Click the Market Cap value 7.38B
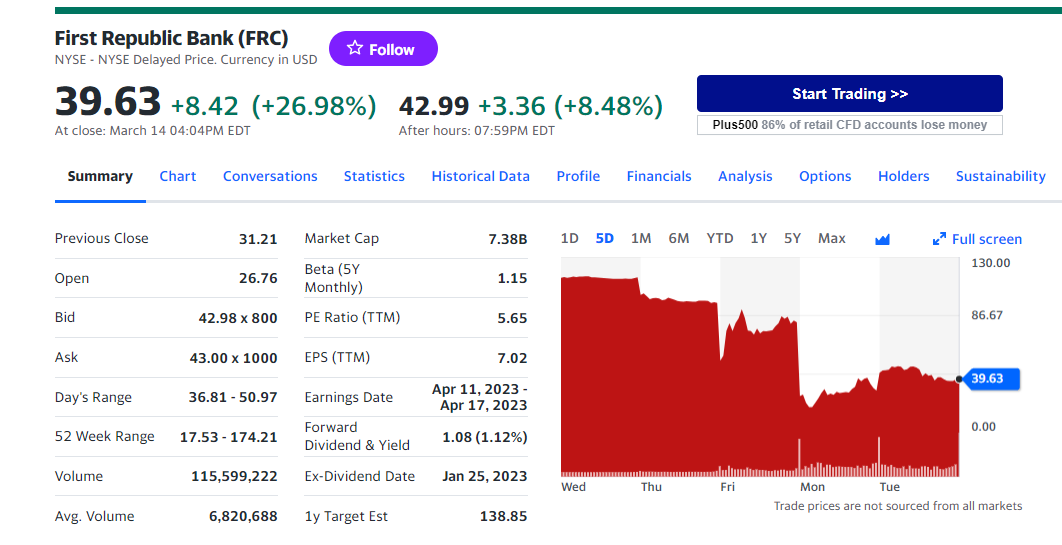The height and width of the screenshot is (545, 1062). (508, 239)
